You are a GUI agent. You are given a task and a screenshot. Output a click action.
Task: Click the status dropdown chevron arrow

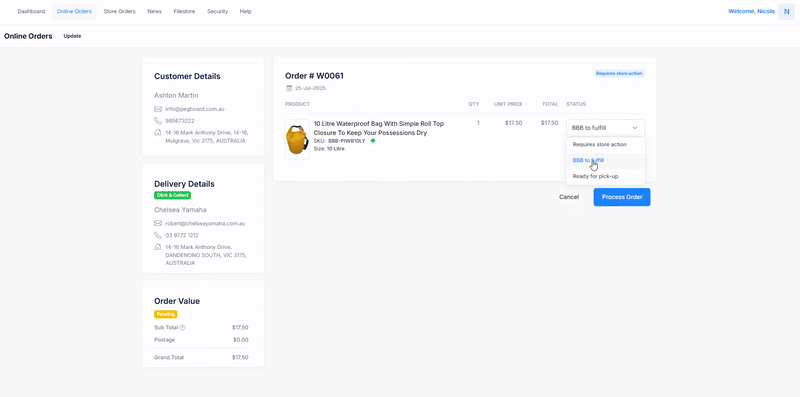(635, 128)
